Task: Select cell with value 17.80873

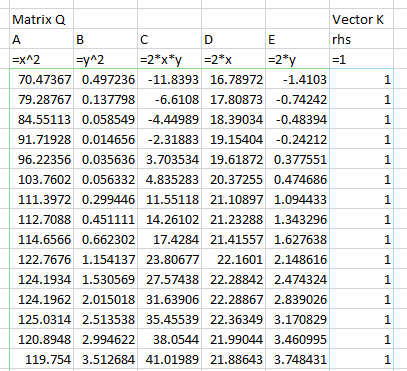Action: click(233, 99)
